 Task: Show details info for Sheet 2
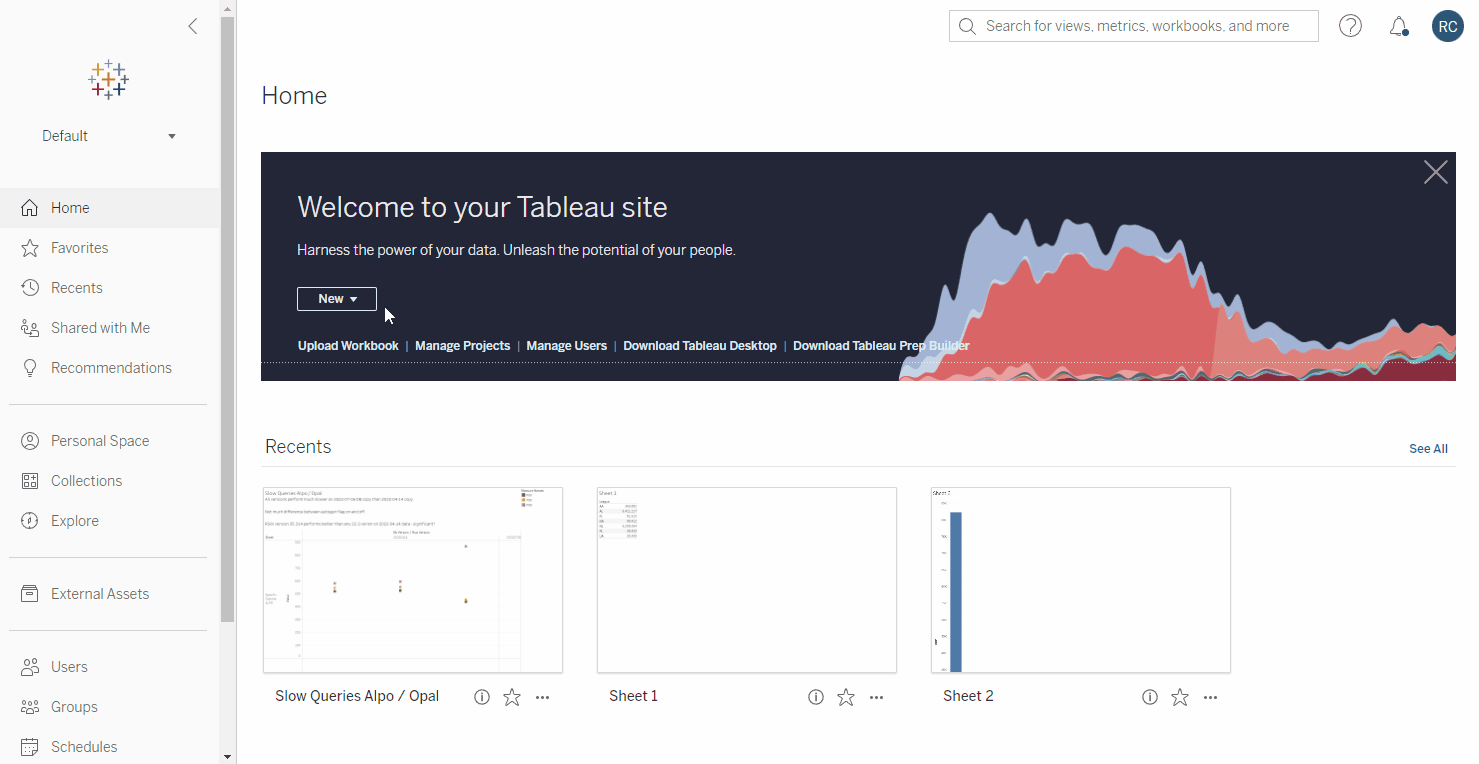1150,697
